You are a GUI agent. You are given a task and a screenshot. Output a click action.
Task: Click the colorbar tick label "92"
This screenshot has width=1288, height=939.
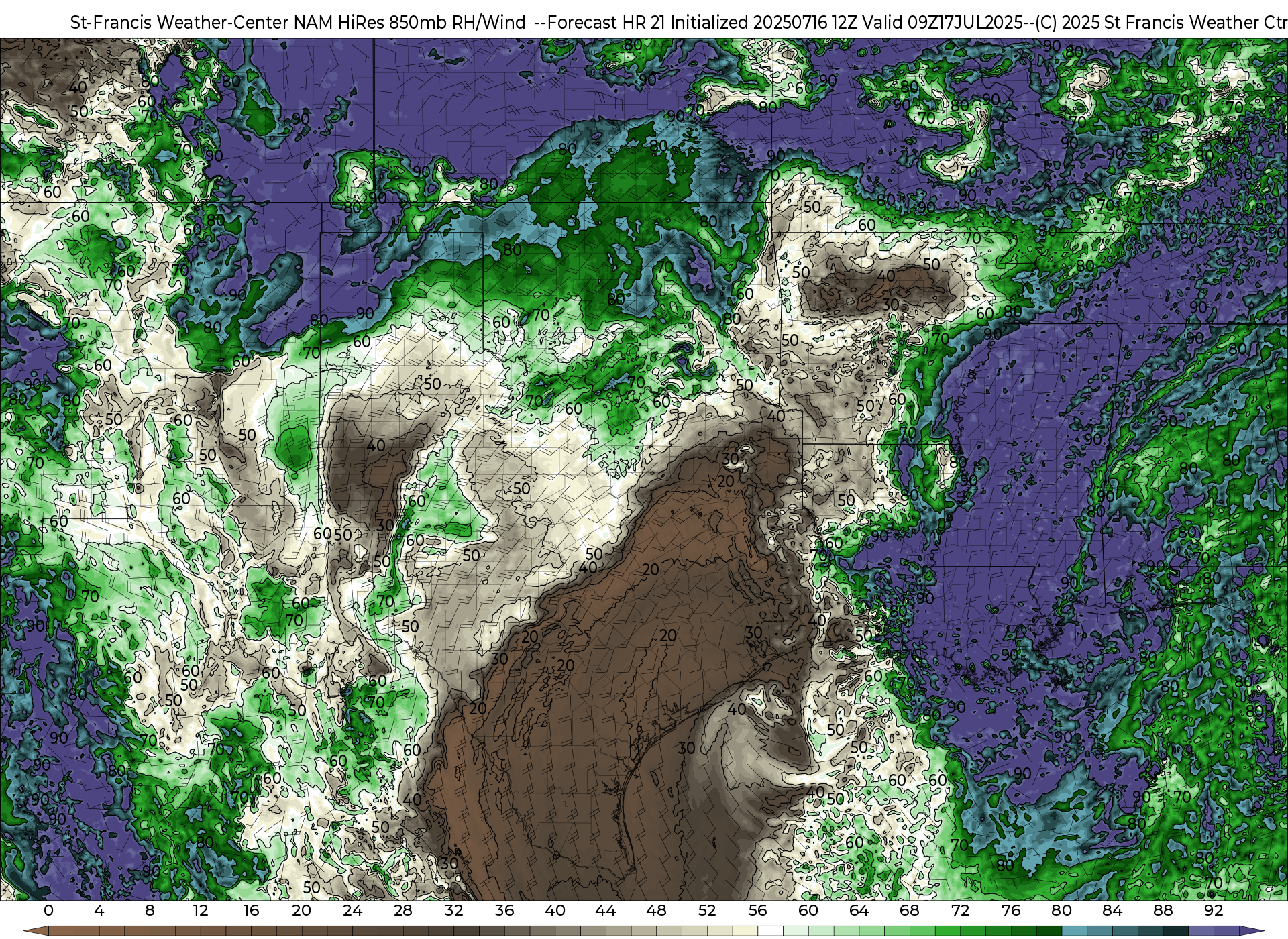coord(1214,911)
